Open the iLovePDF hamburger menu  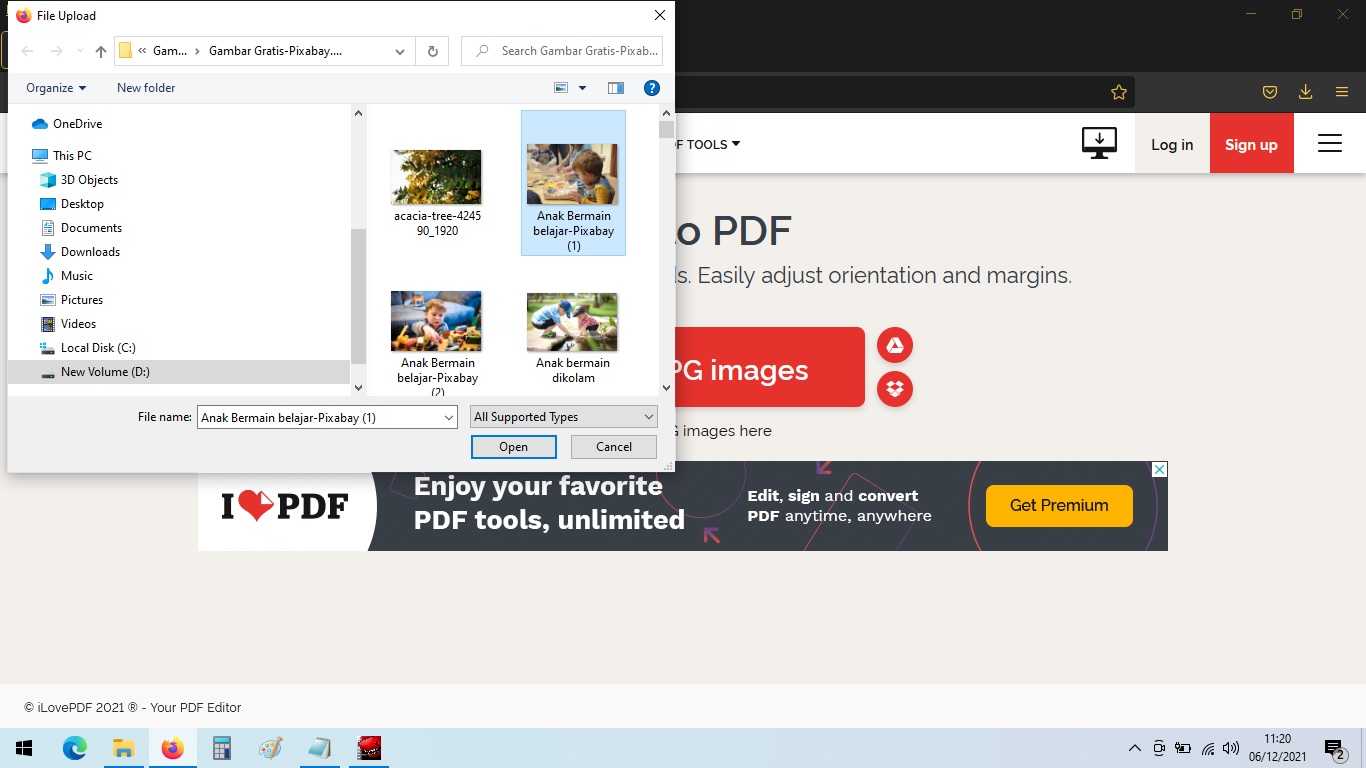[1330, 143]
